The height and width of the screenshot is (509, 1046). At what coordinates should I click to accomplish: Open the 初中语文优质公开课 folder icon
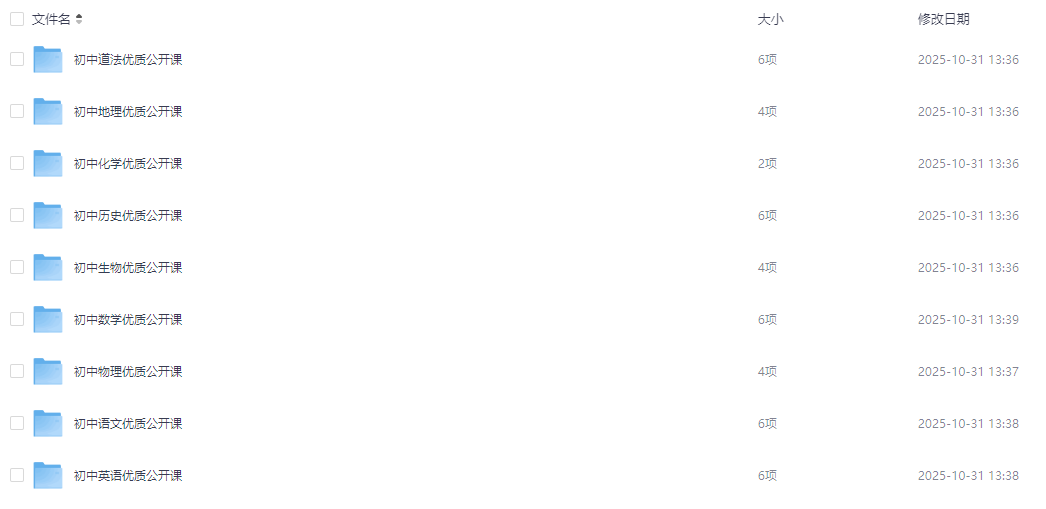pyautogui.click(x=48, y=424)
